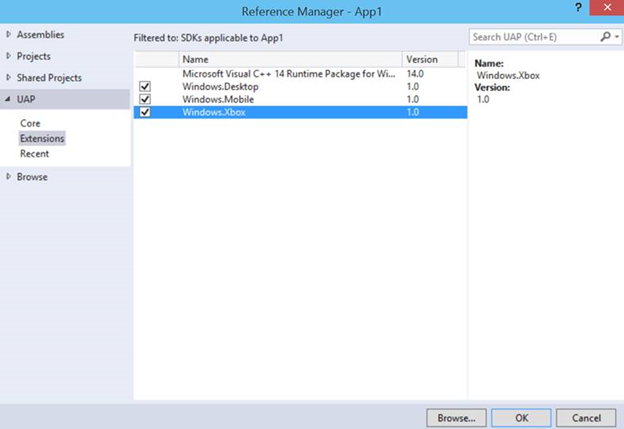Expand the Assemblies tree arrow

8,35
